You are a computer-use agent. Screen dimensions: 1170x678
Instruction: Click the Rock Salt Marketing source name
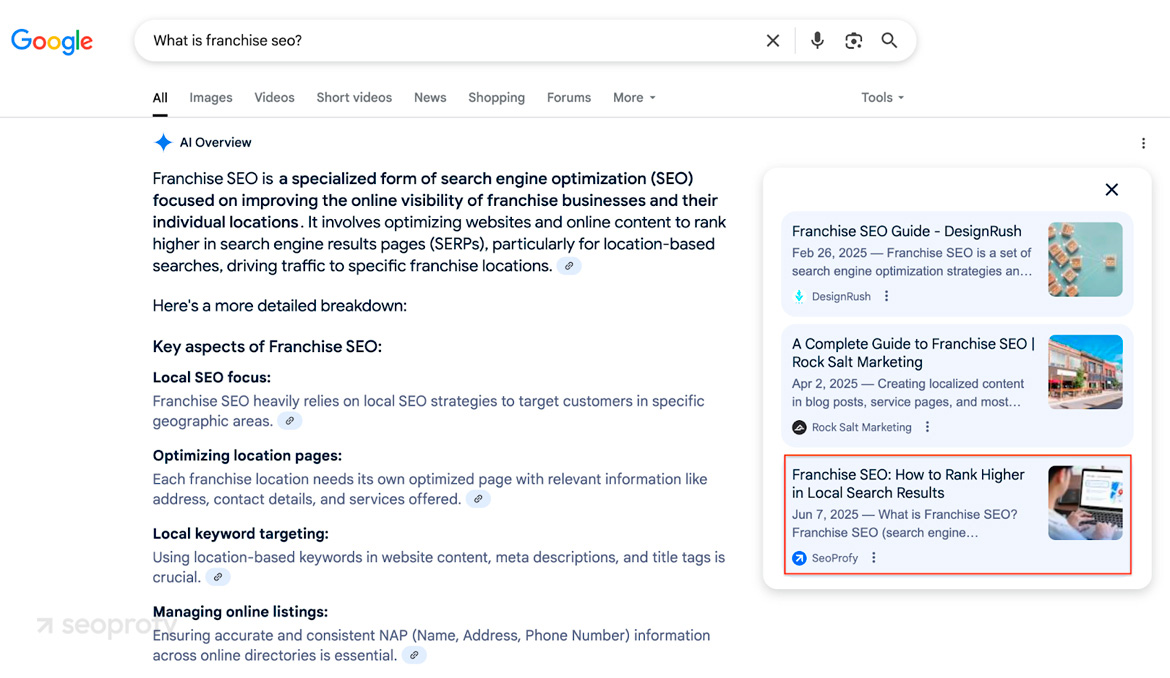[x=862, y=427]
